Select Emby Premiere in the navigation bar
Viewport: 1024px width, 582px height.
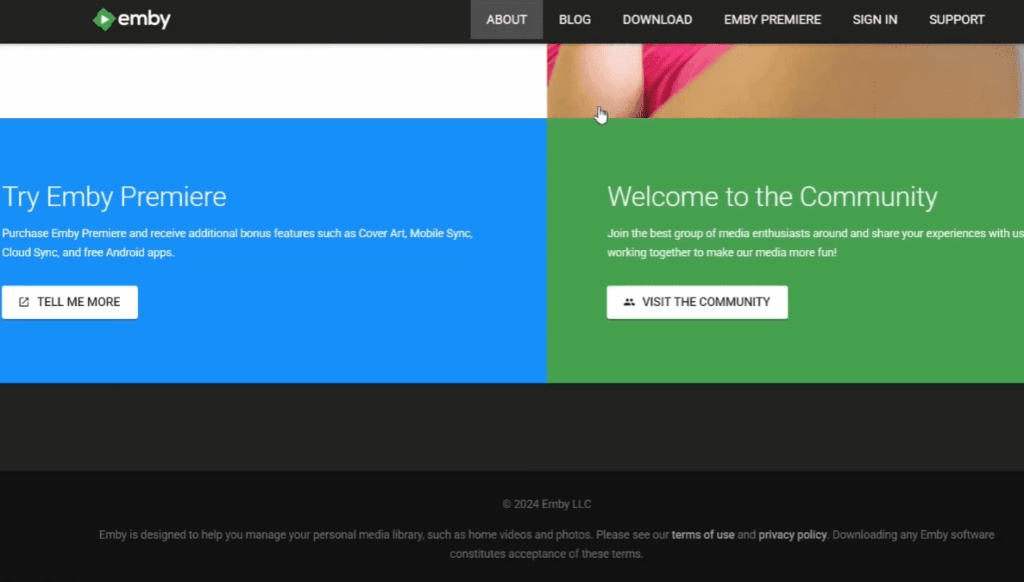pos(772,20)
